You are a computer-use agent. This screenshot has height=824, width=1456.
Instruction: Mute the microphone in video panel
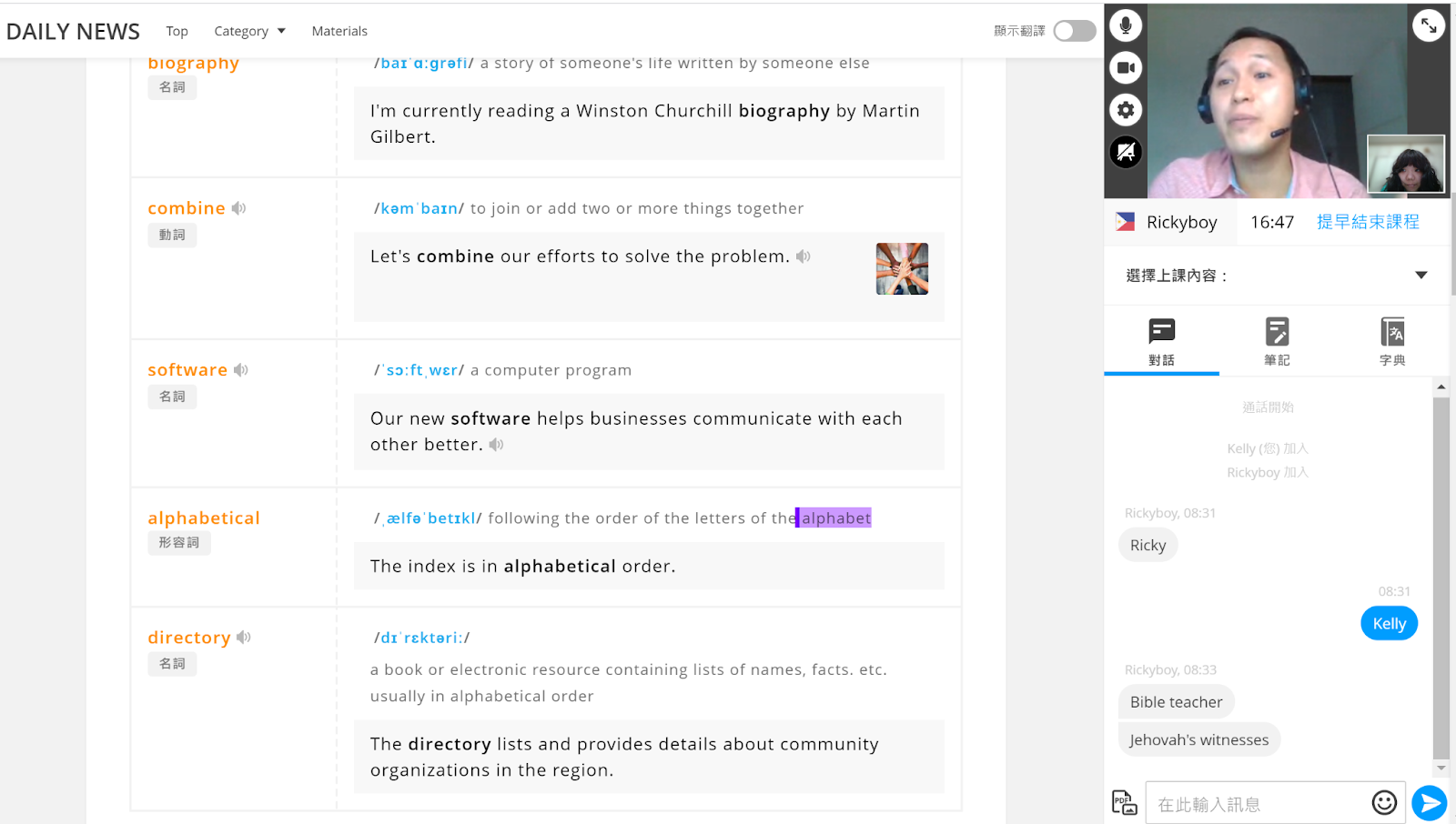click(1126, 25)
